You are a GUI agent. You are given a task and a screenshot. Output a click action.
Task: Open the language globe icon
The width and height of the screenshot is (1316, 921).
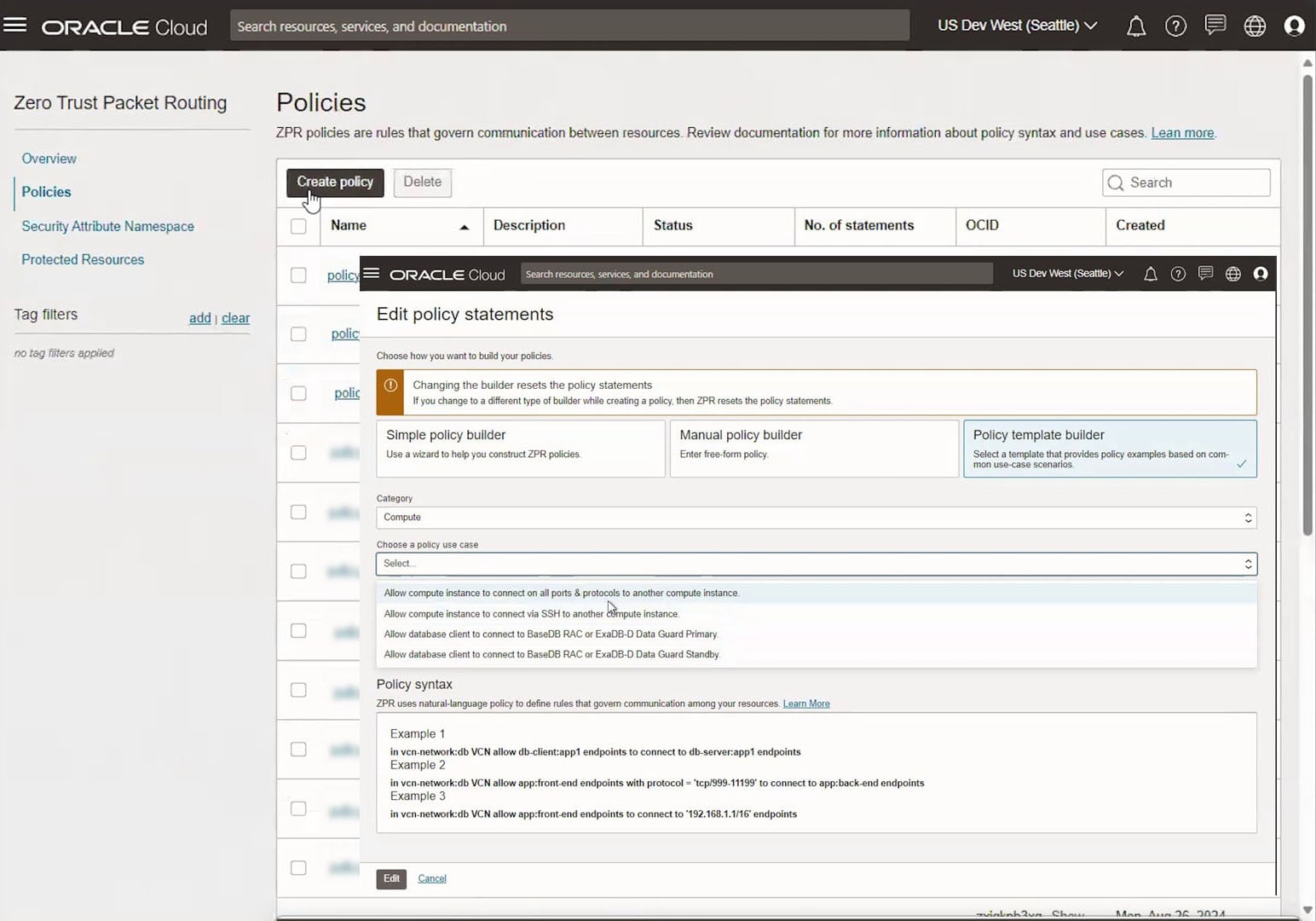tap(1254, 26)
